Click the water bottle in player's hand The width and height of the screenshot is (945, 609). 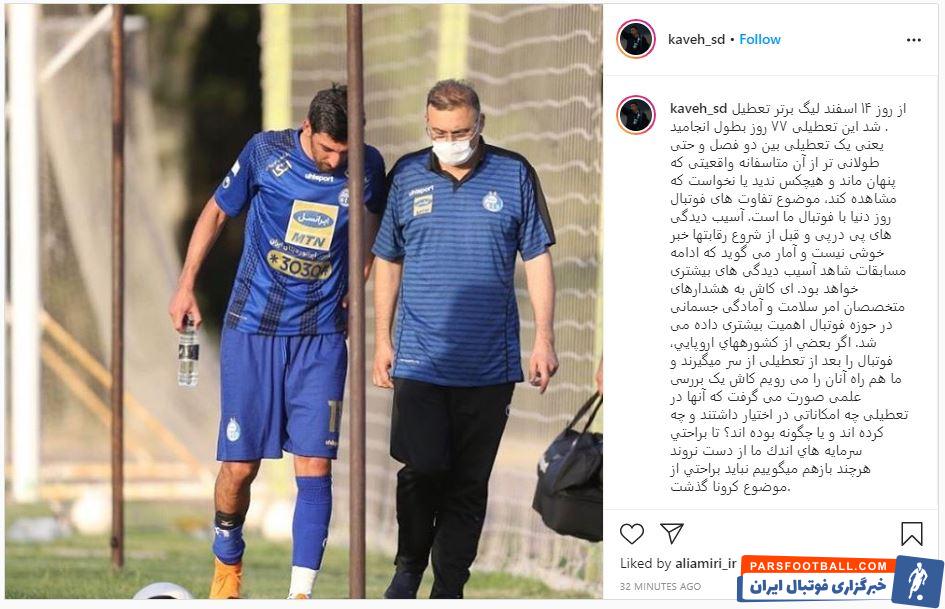coord(188,352)
